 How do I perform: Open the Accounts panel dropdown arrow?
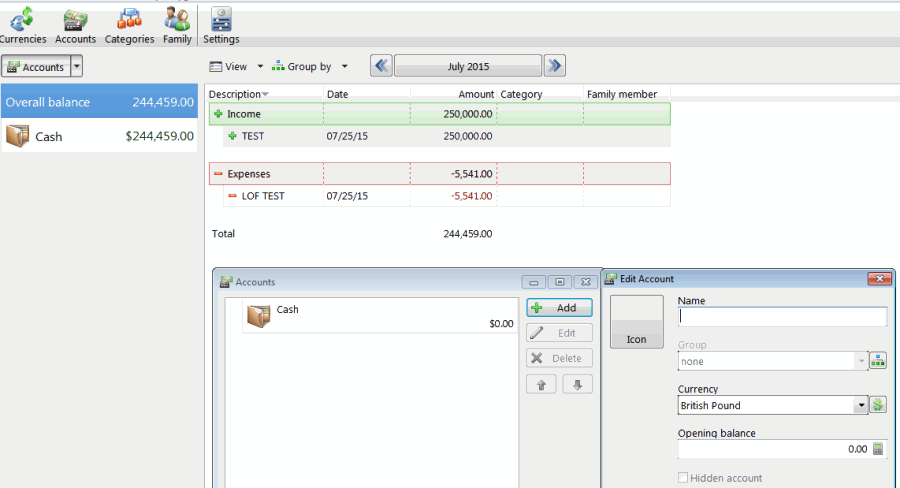point(76,67)
